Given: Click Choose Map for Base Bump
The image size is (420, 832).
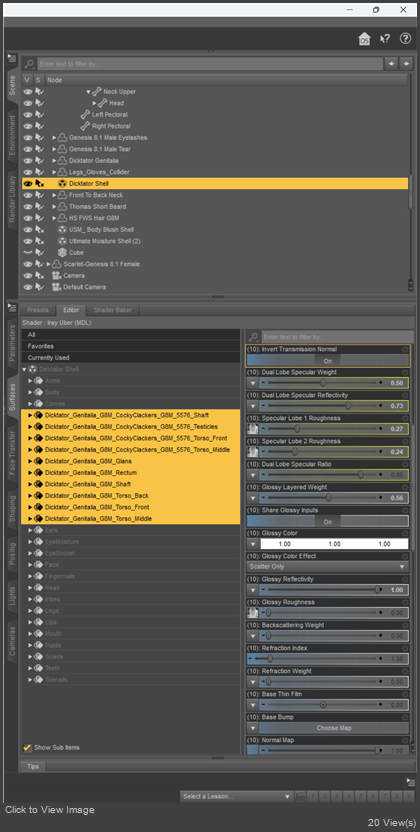Looking at the screenshot, I should [334, 728].
